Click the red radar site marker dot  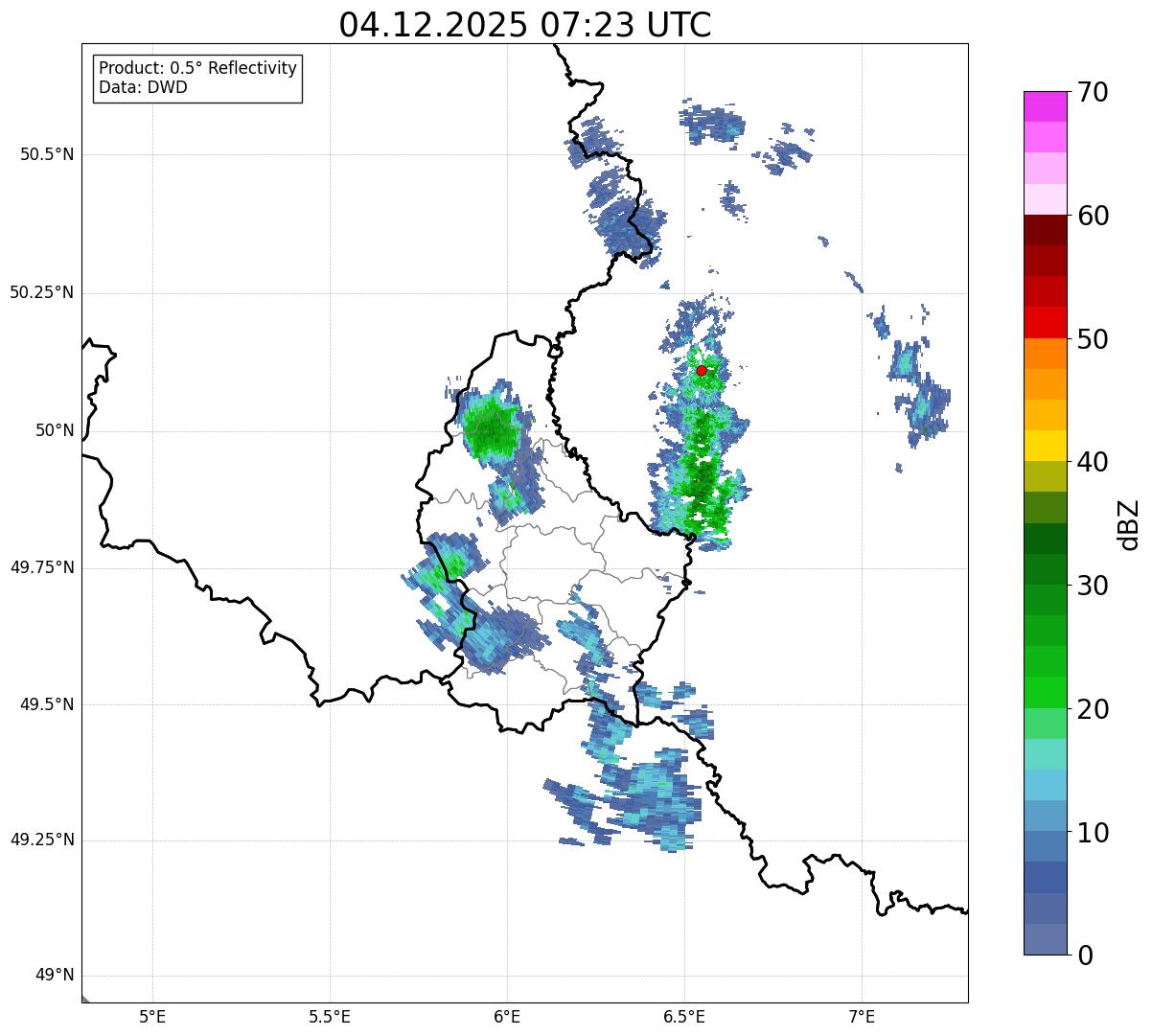tap(702, 370)
